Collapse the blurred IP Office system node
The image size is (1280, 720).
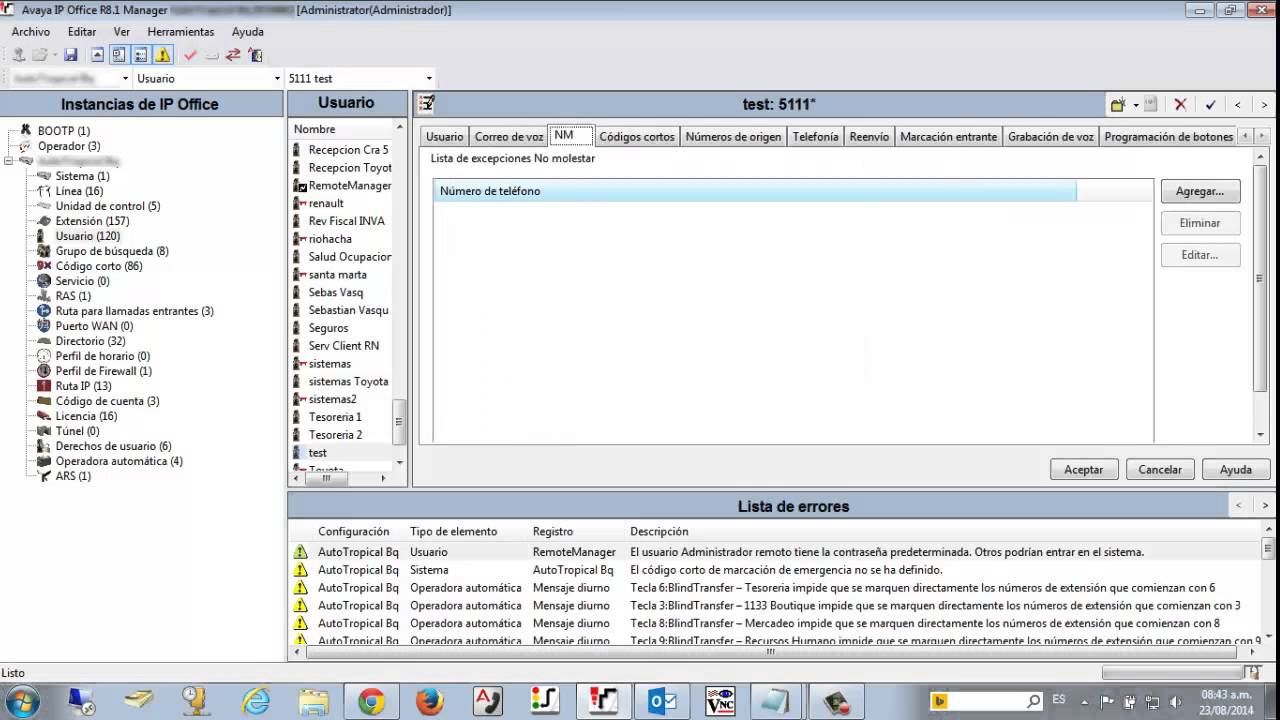click(9, 161)
